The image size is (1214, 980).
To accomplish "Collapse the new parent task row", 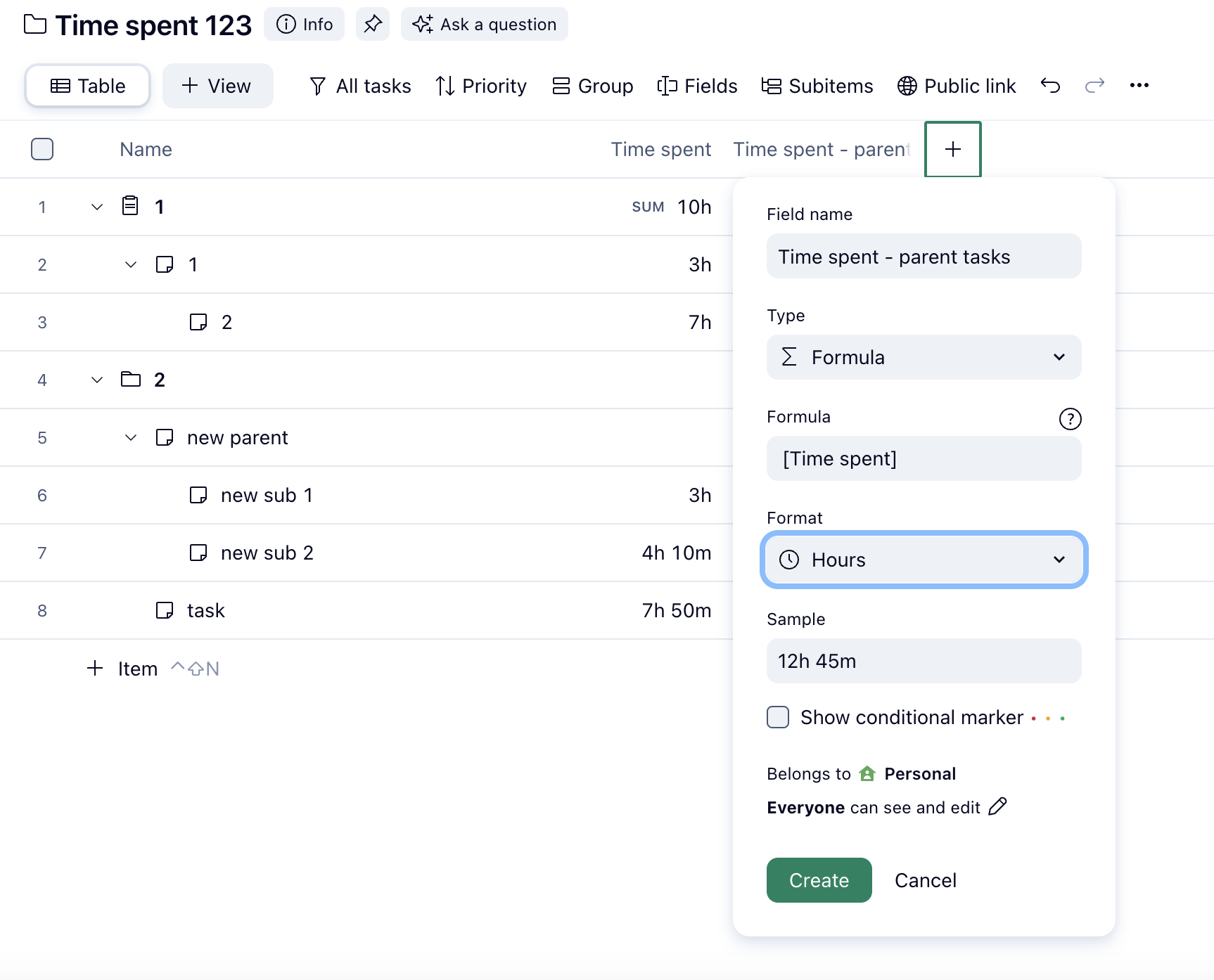I will click(x=131, y=437).
